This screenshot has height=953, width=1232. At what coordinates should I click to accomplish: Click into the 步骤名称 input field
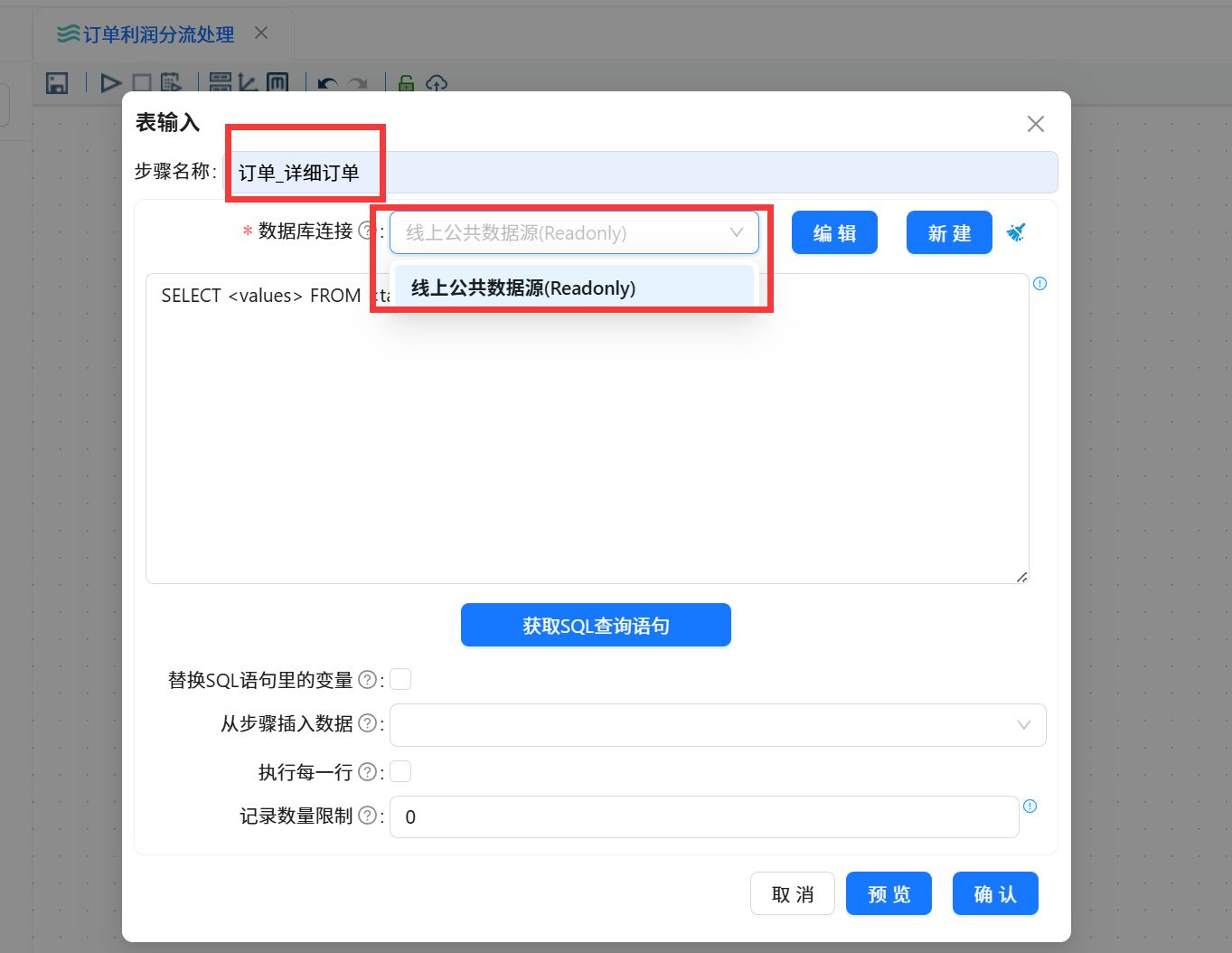[641, 172]
